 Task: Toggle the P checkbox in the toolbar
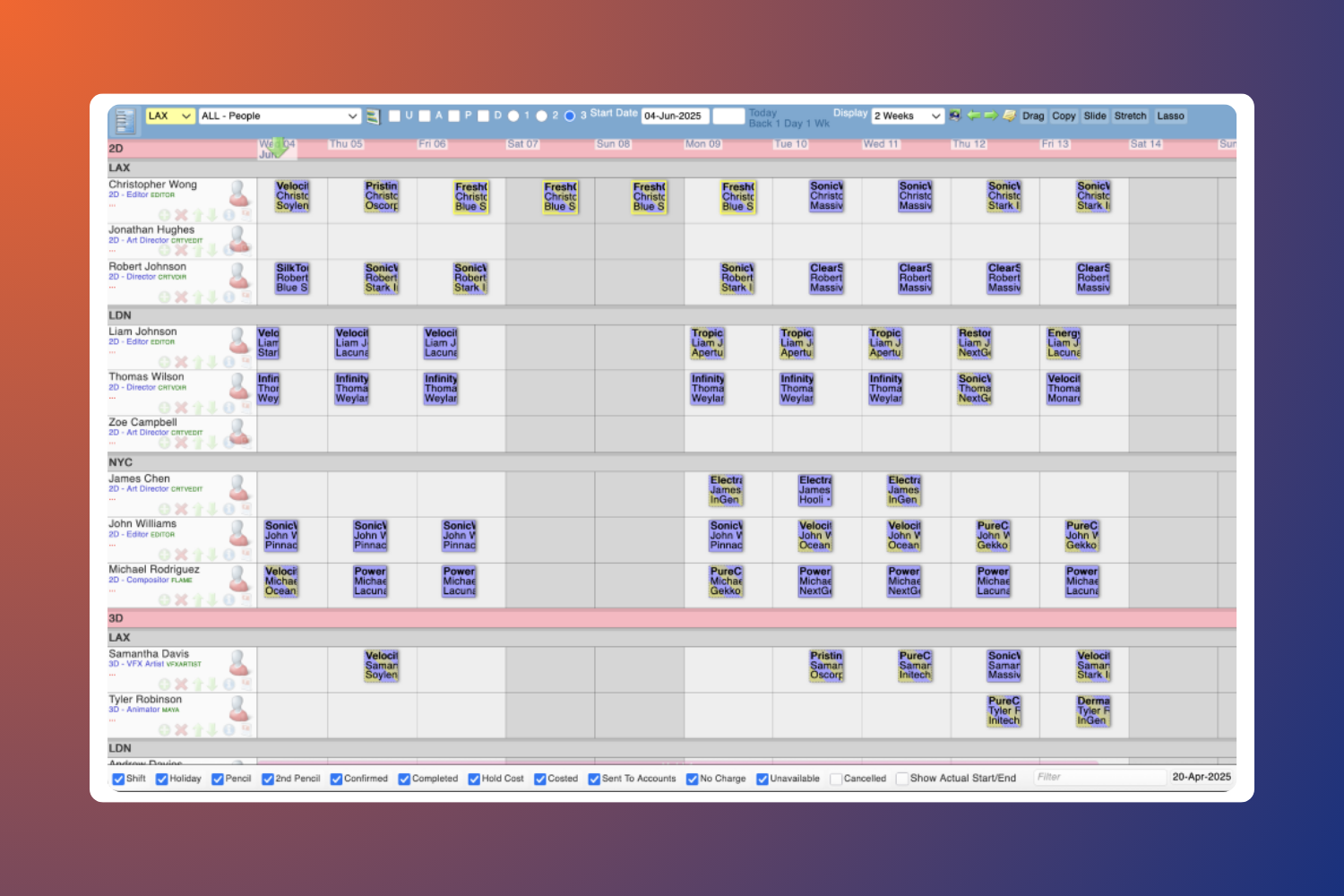(x=454, y=116)
